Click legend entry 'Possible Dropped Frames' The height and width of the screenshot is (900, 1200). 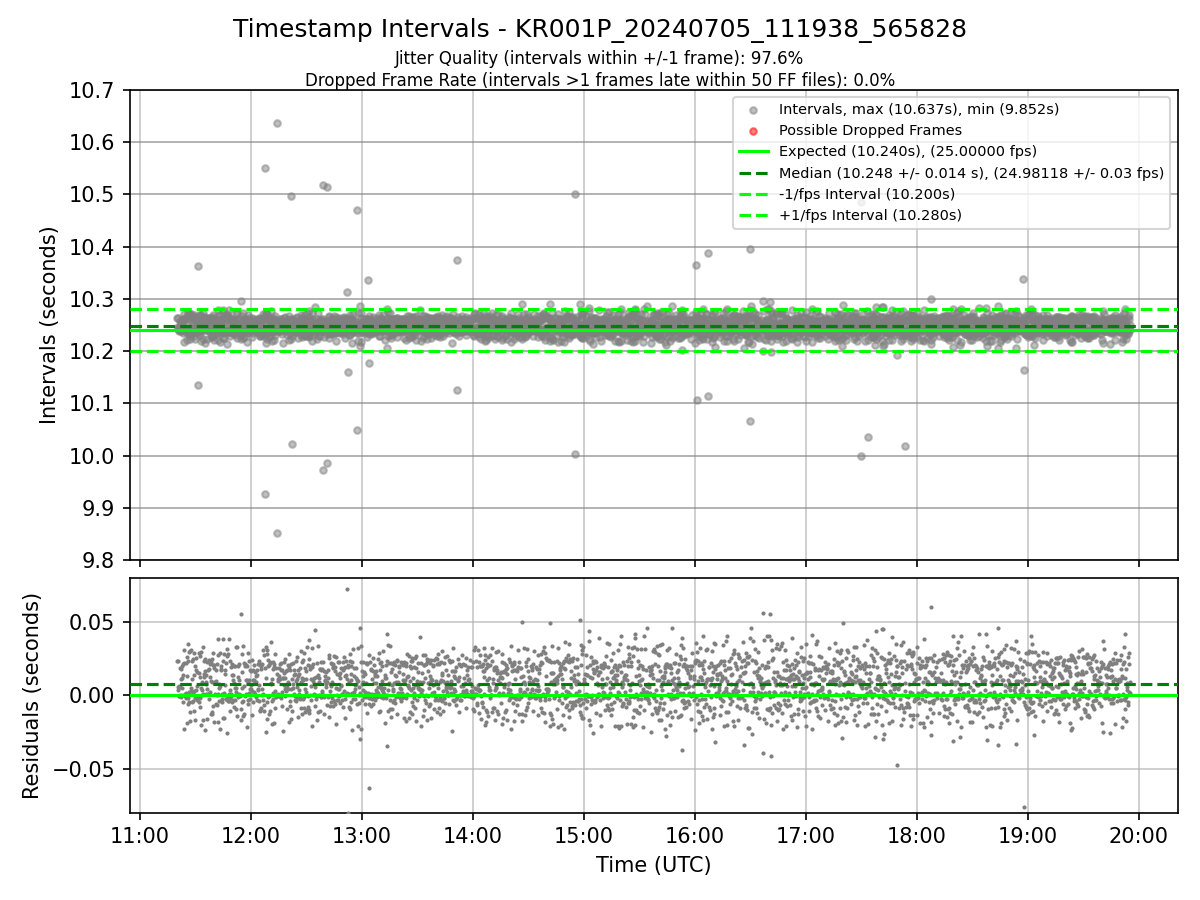870,130
